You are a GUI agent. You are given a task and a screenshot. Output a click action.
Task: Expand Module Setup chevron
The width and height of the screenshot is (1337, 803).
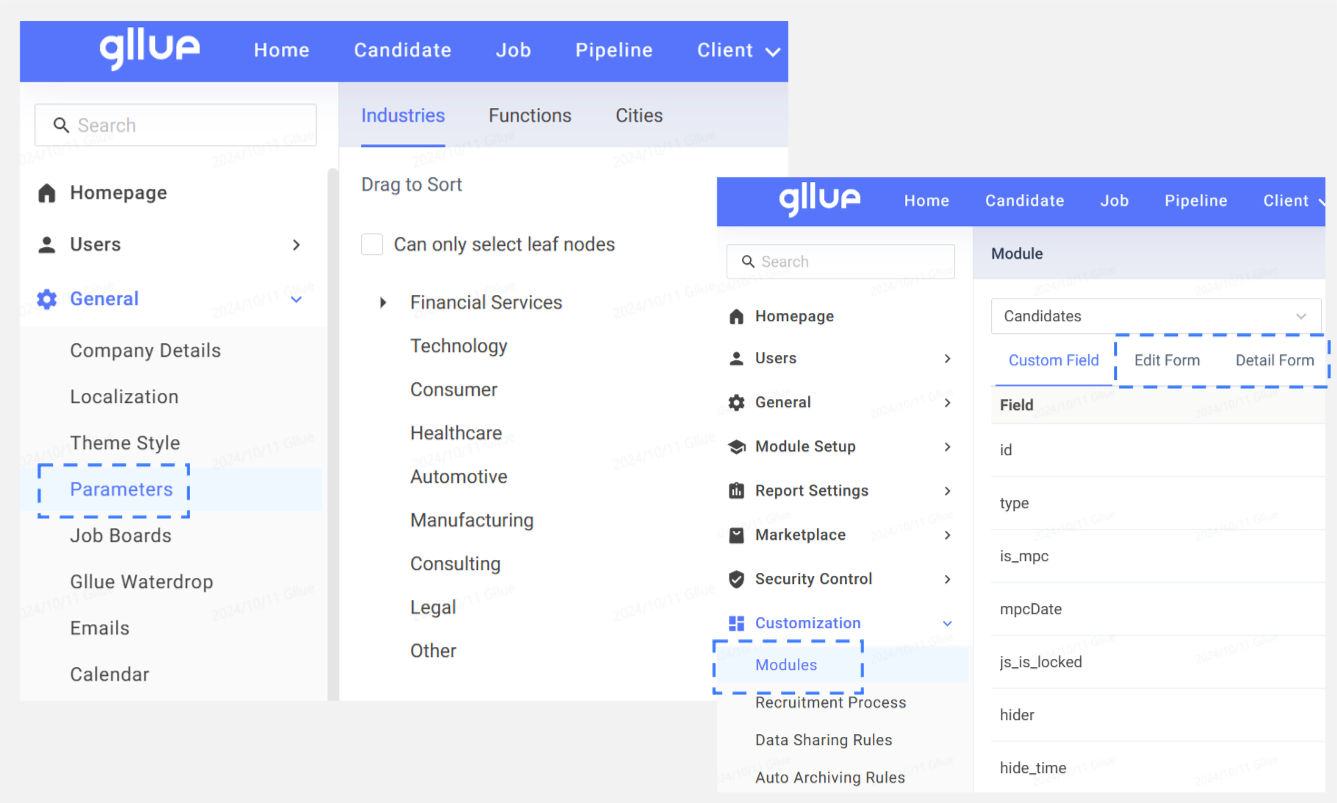click(947, 447)
